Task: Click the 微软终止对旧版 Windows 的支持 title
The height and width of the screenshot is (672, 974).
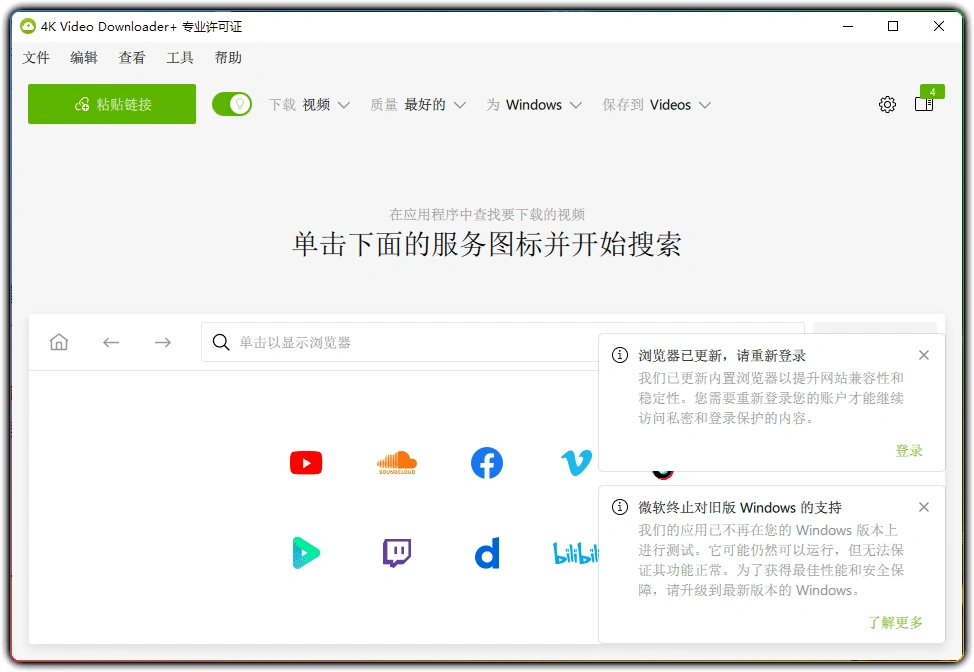Action: pos(740,508)
